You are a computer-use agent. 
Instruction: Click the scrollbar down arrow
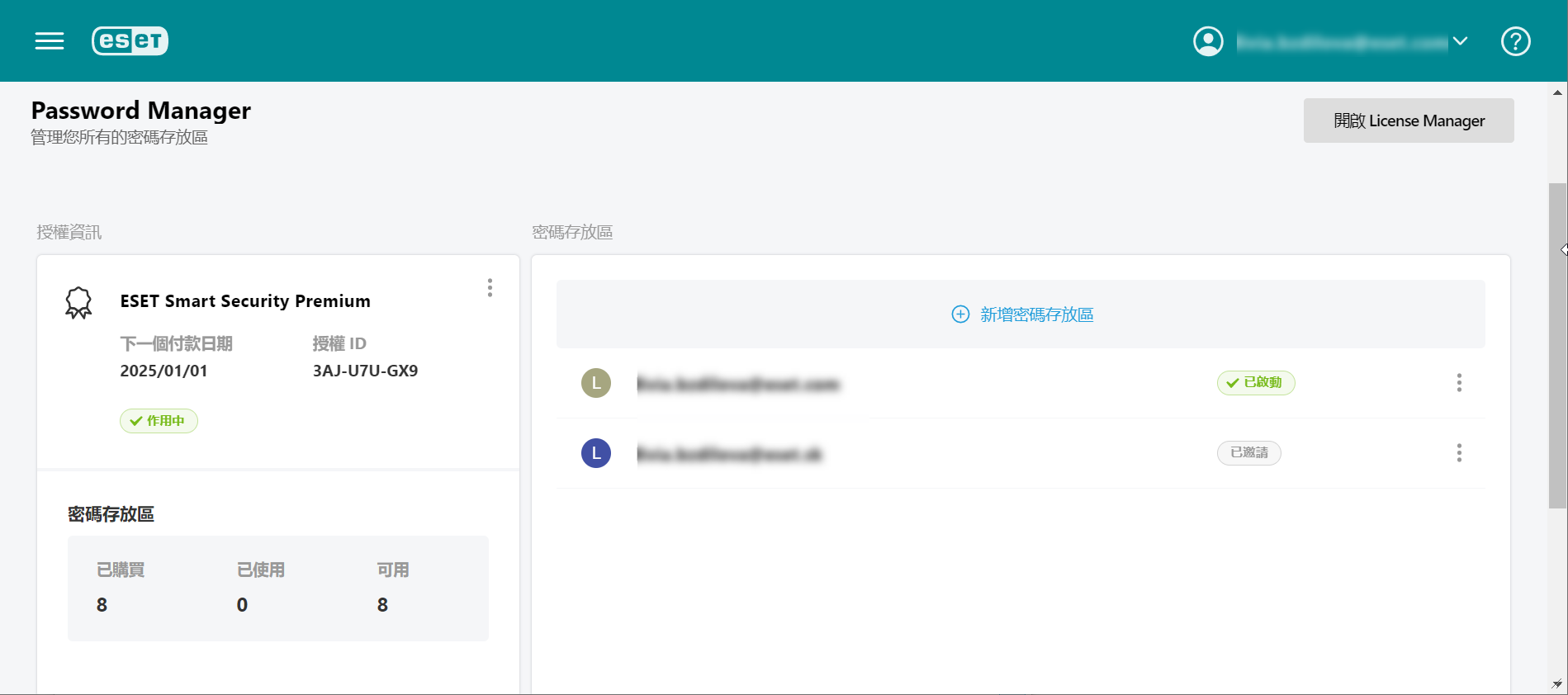pos(1557,684)
